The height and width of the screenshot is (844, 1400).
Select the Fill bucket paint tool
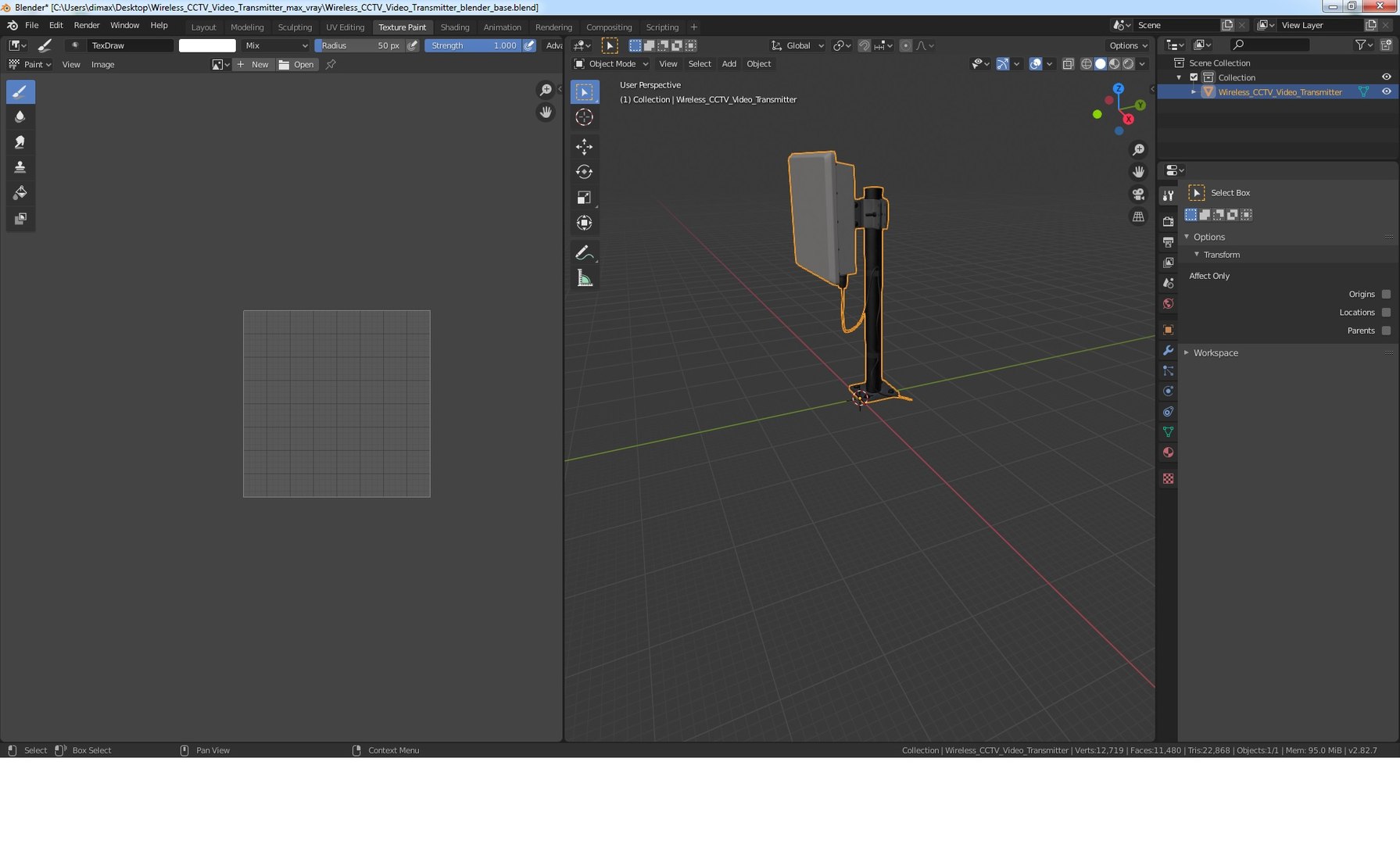(20, 193)
